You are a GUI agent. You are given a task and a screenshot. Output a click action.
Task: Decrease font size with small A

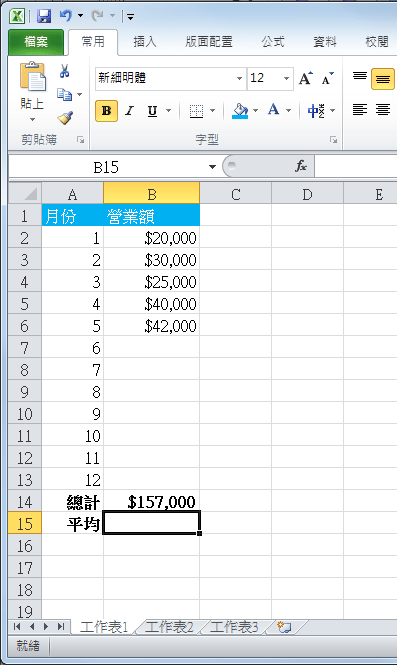[x=327, y=78]
